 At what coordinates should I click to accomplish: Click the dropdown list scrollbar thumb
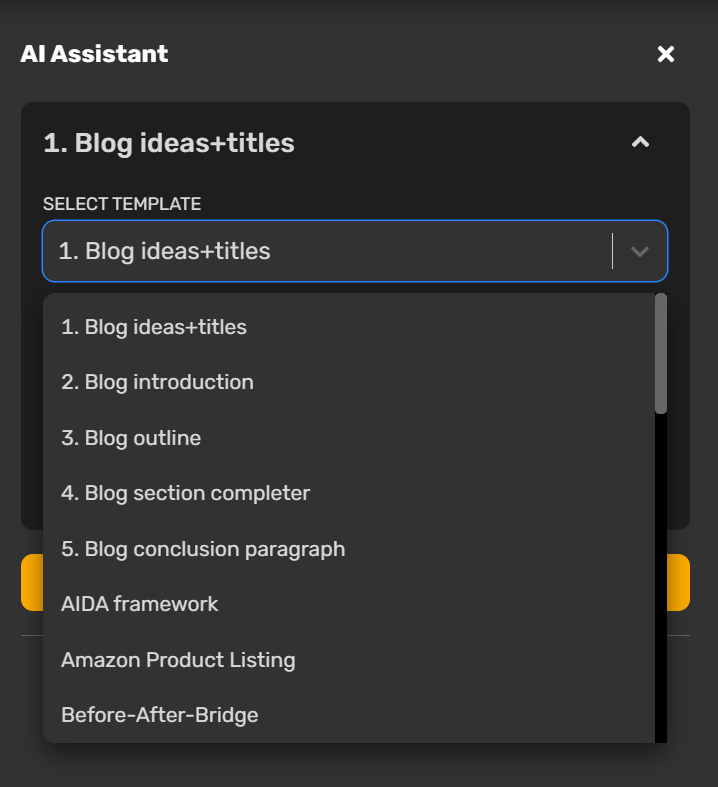pos(661,354)
